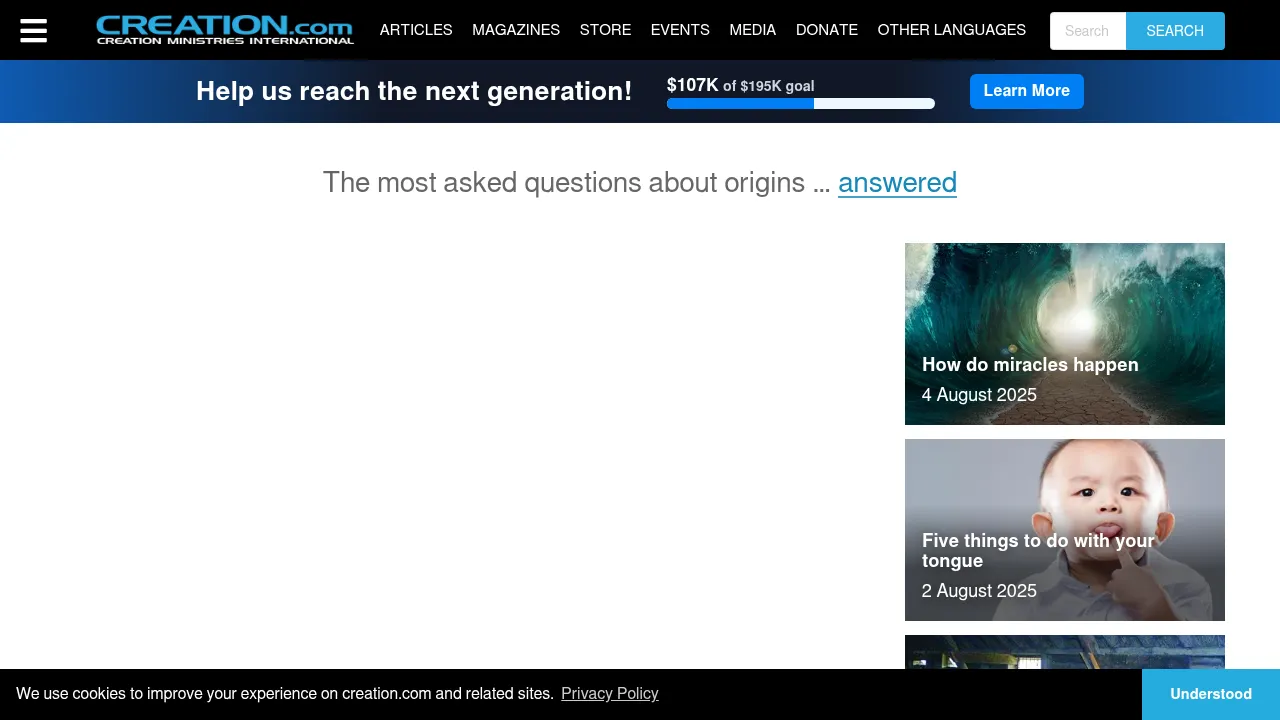The width and height of the screenshot is (1280, 720).
Task: Open 'How do miracles happen' article thumbnail
Action: pos(1064,333)
